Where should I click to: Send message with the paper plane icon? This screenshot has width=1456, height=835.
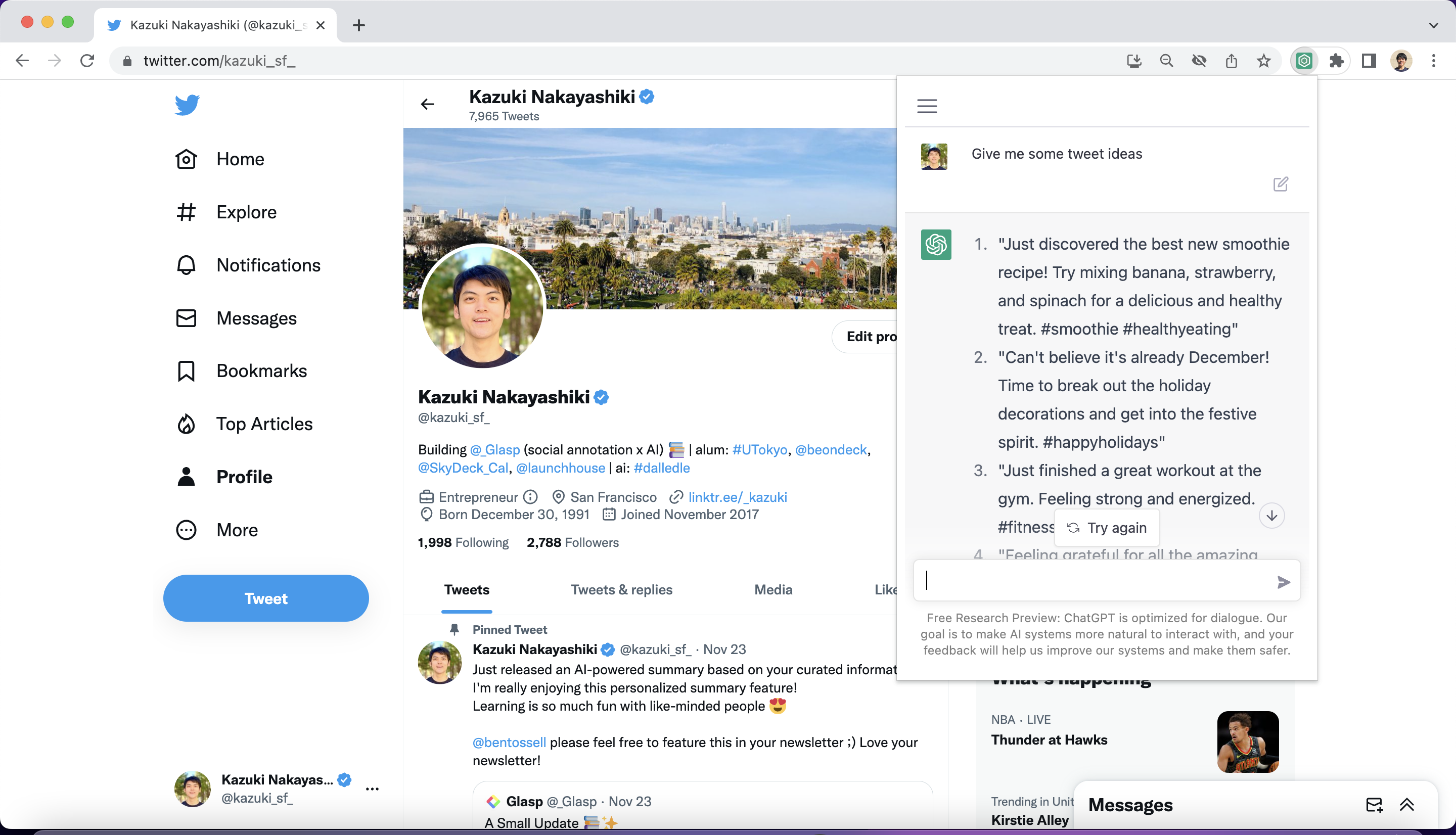pyautogui.click(x=1284, y=582)
